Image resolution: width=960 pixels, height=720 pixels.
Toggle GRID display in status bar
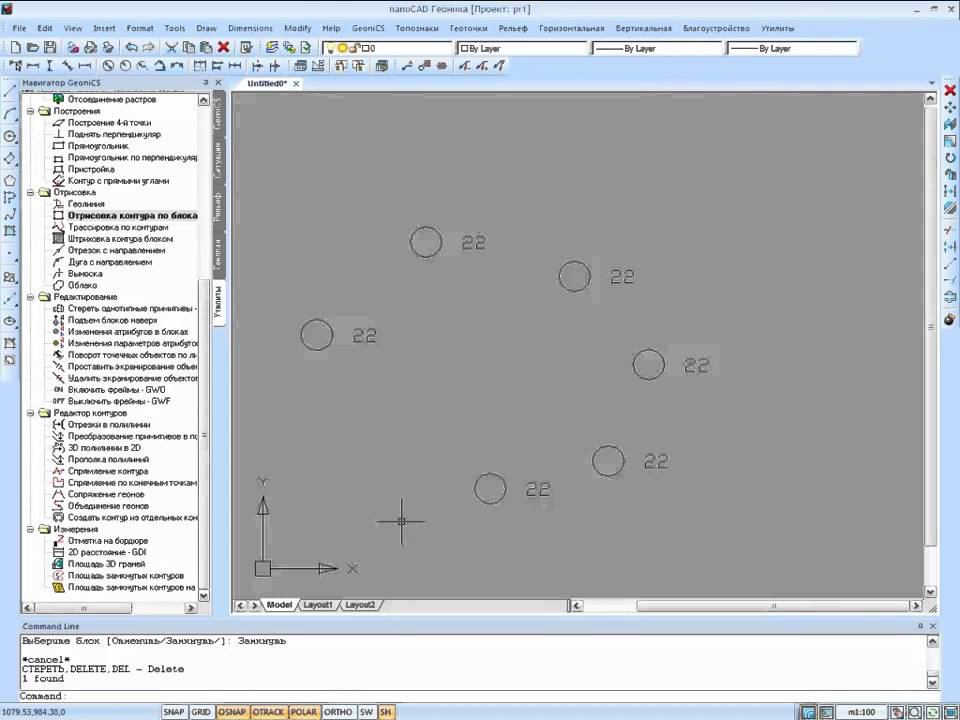pyautogui.click(x=201, y=712)
